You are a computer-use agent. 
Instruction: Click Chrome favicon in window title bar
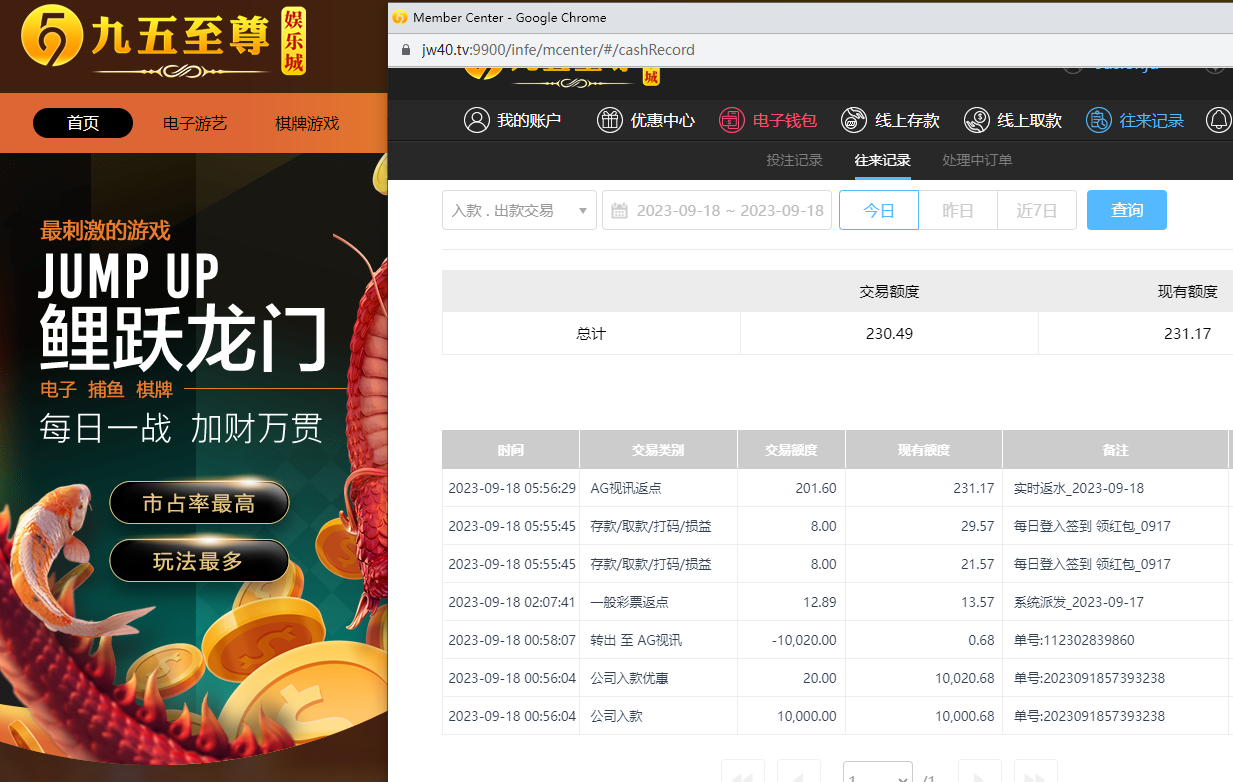point(400,17)
